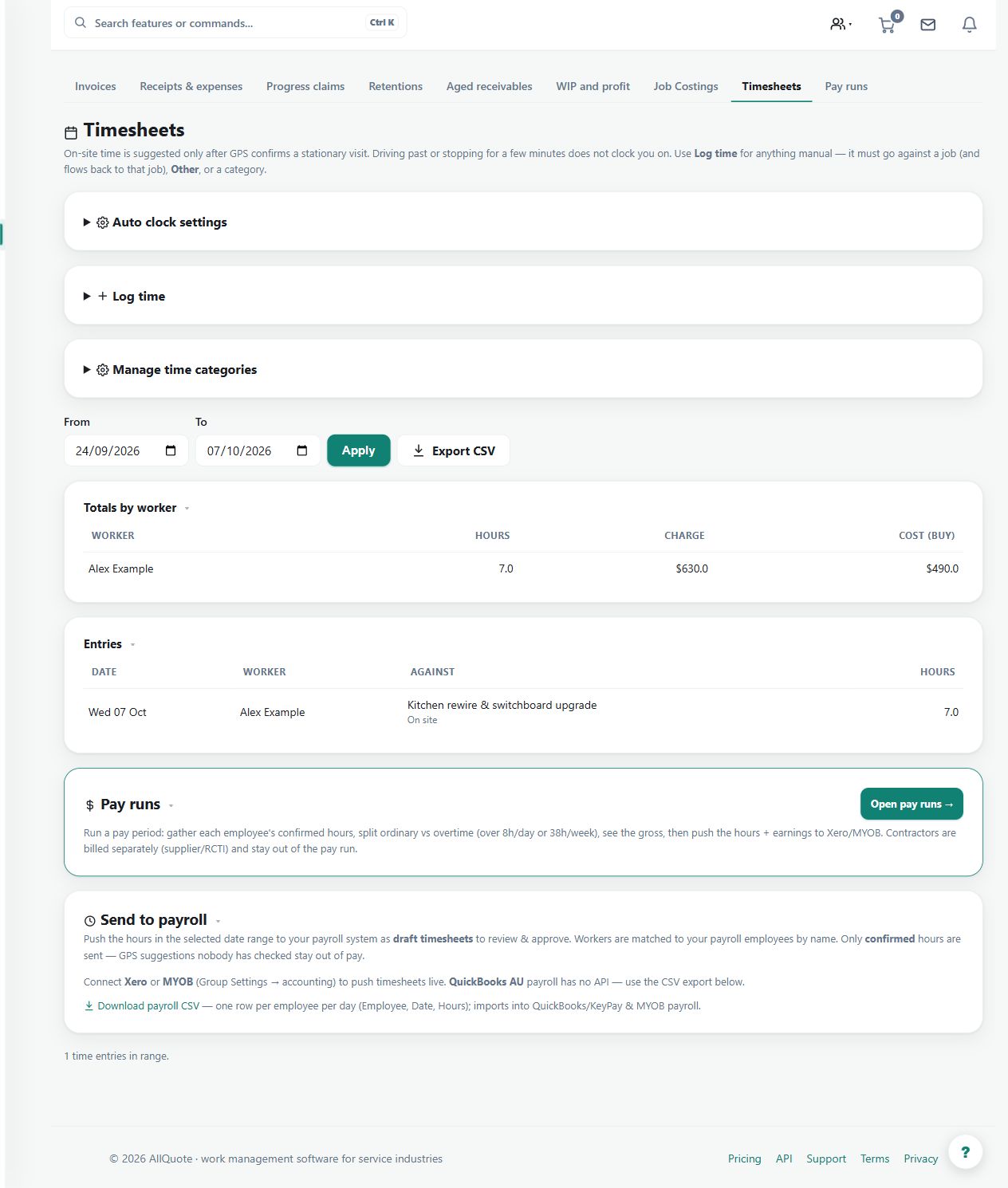Open the shopping cart icon
This screenshot has height=1188, width=1008.
click(x=888, y=24)
